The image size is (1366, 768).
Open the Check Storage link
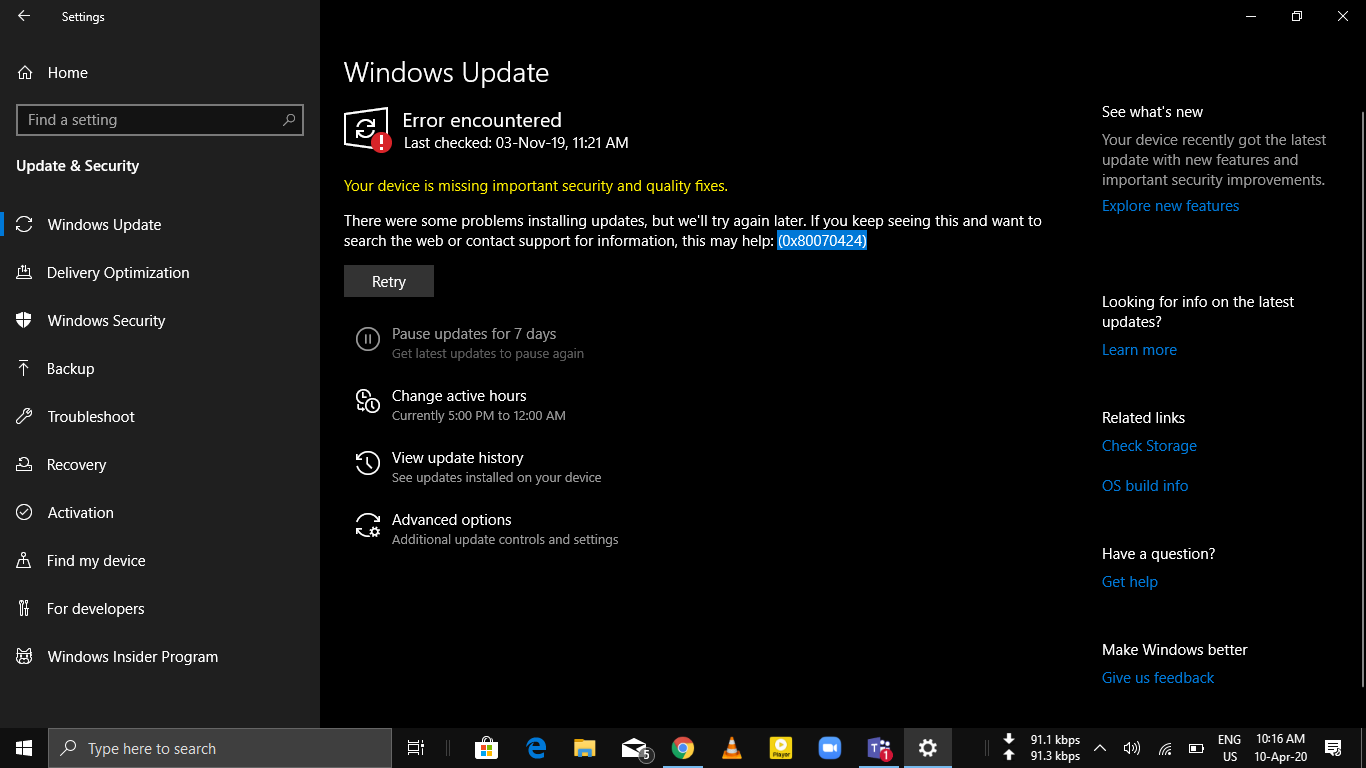[x=1149, y=445]
